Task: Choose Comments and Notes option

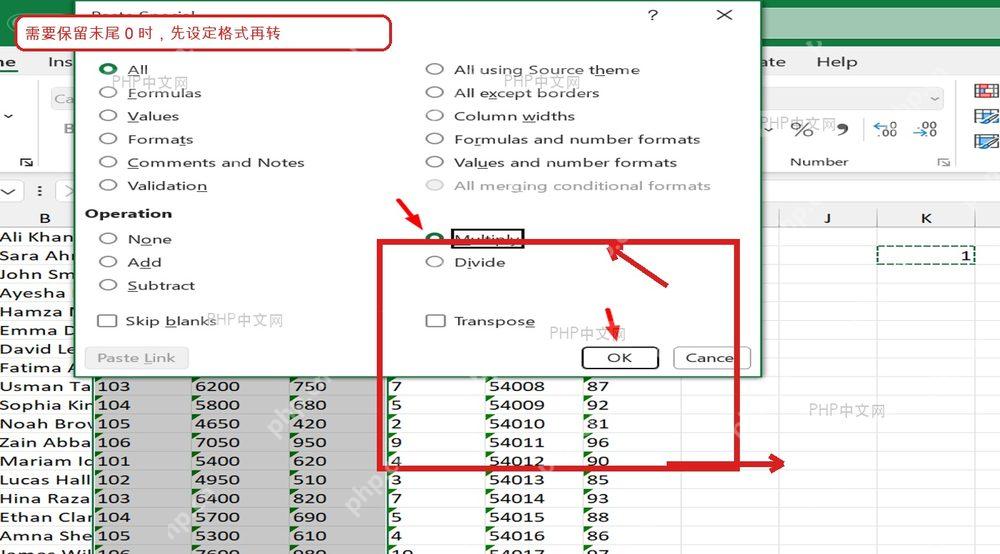Action: pyautogui.click(x=108, y=162)
